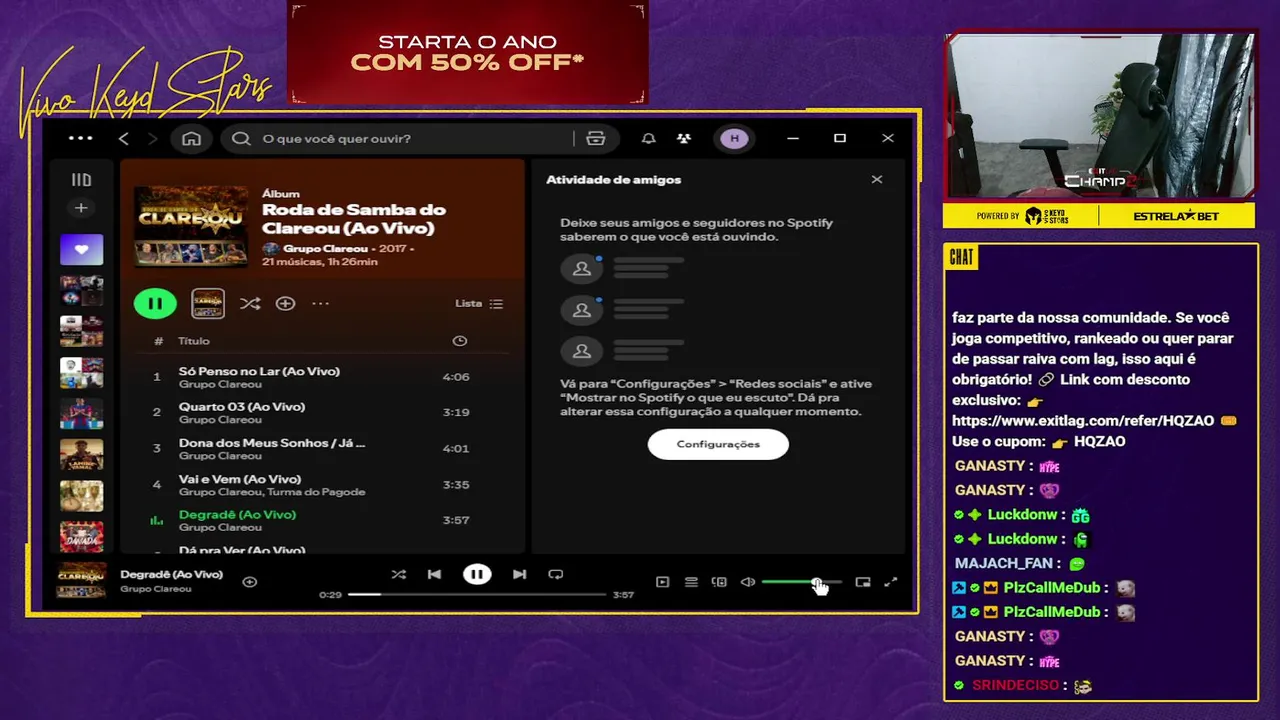Open the Spotify Home button
Screen dimensions: 1280x720
point(191,138)
